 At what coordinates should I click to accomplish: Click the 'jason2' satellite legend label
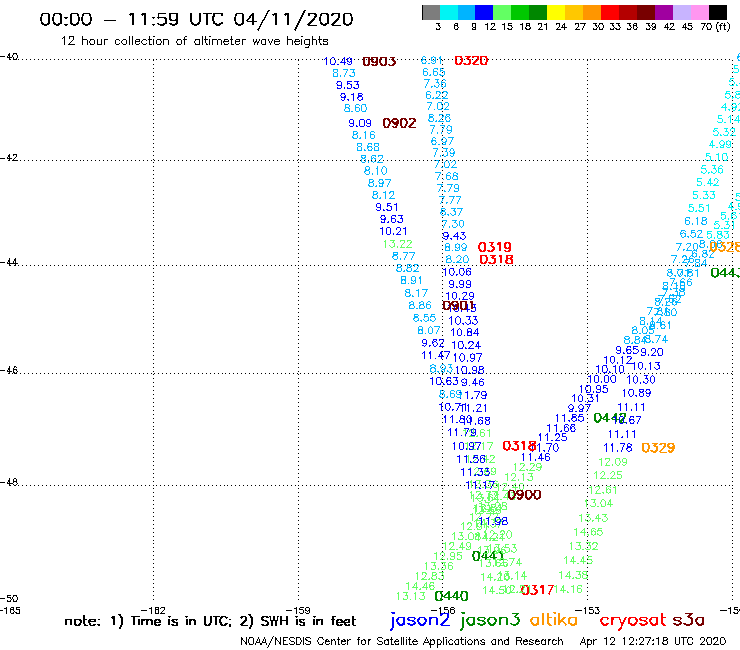point(420,620)
